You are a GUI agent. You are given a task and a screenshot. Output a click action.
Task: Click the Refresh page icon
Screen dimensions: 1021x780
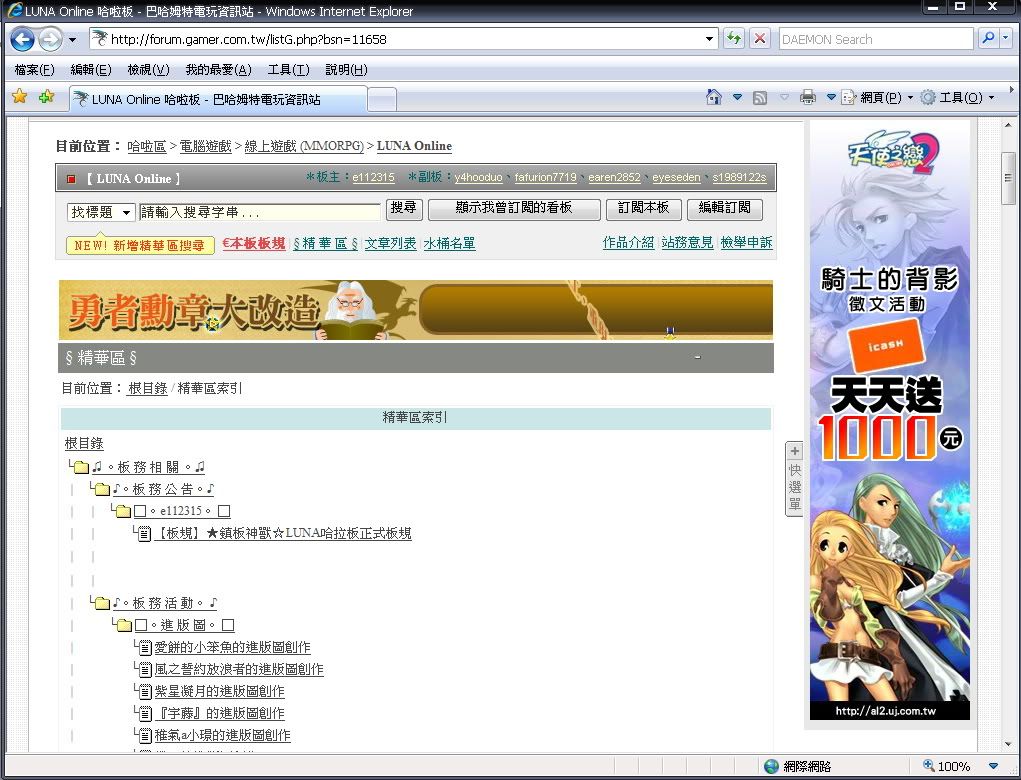click(x=735, y=39)
